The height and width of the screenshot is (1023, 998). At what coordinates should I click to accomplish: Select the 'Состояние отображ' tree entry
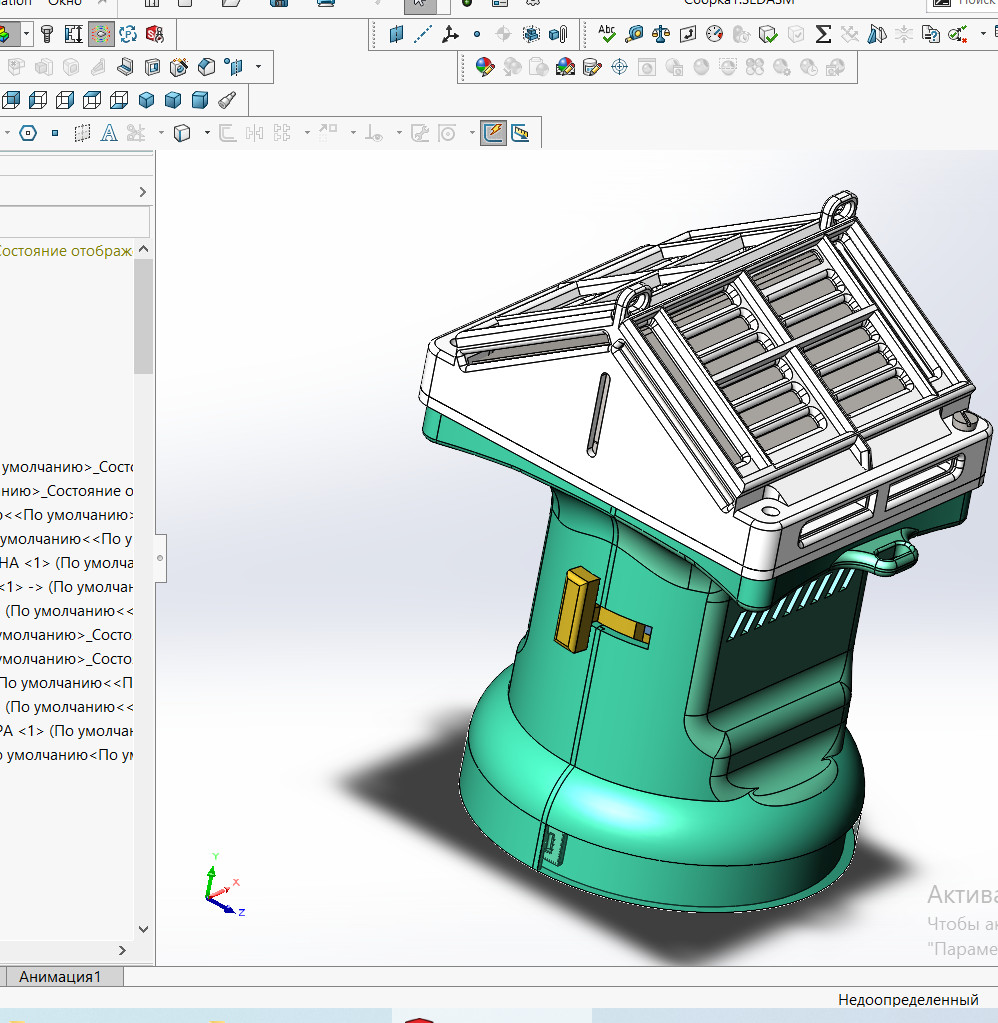[x=66, y=251]
